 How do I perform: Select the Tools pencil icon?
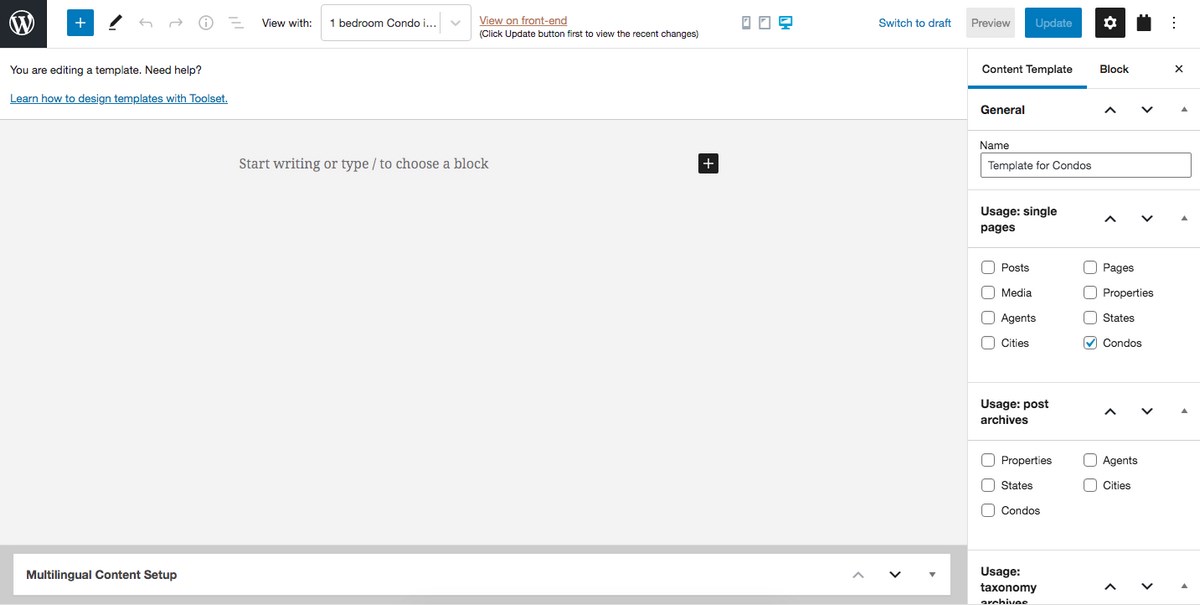[115, 23]
